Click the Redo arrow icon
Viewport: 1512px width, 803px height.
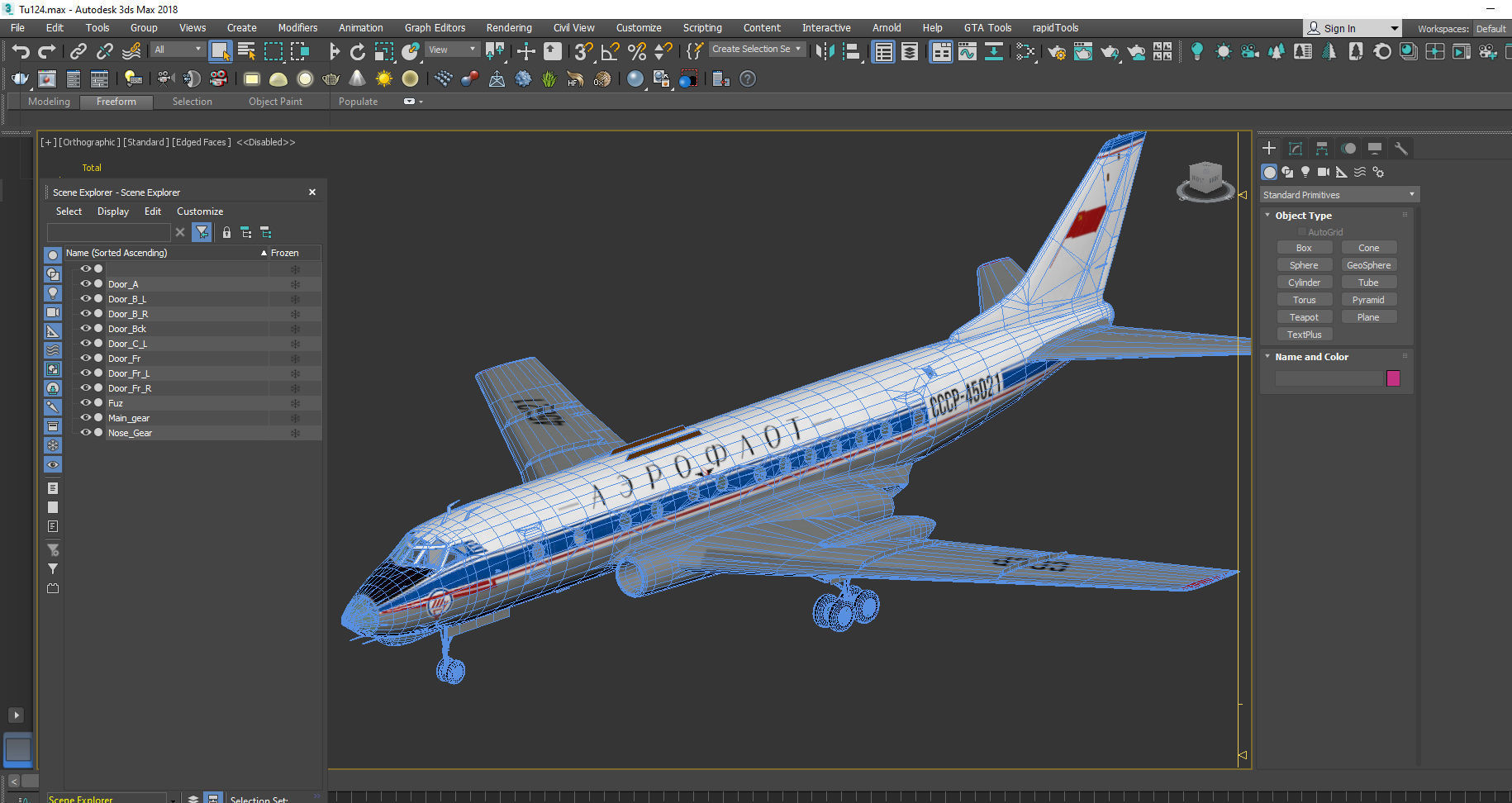click(47, 52)
